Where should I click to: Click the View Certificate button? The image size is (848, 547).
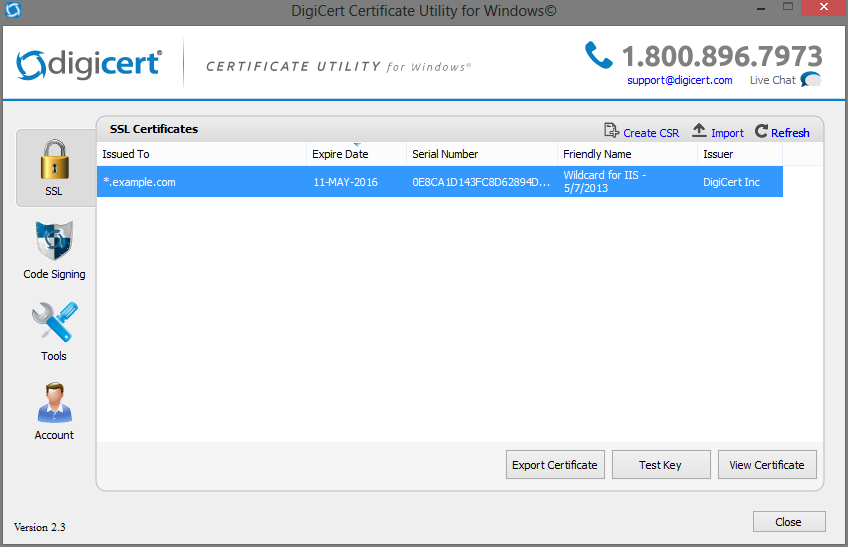(x=767, y=465)
